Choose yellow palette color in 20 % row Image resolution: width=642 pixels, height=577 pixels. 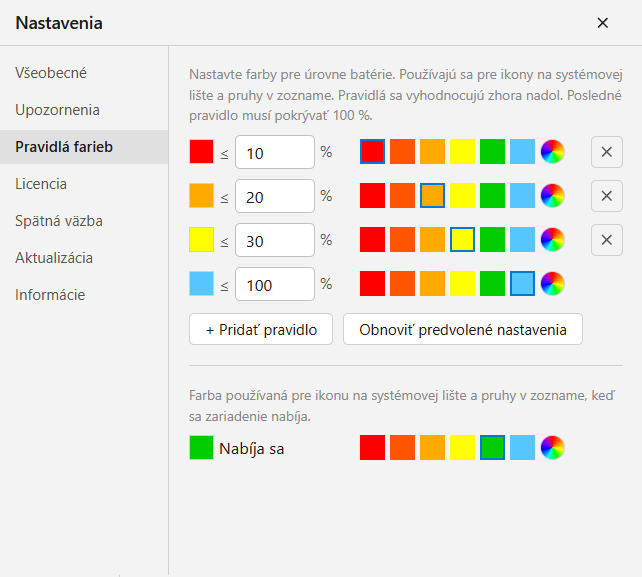(462, 195)
